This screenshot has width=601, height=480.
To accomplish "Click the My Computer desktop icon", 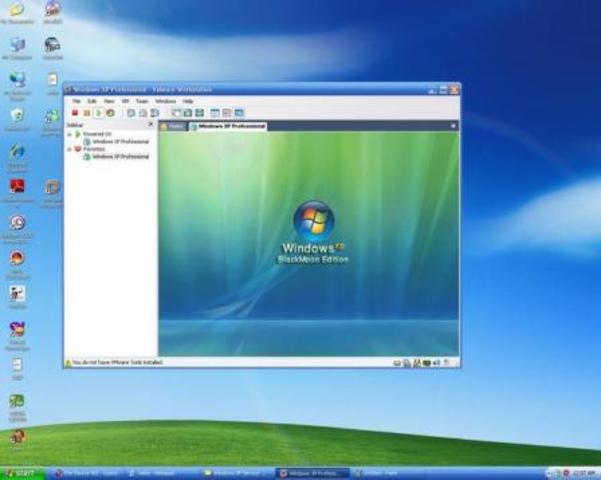I will coord(17,49).
